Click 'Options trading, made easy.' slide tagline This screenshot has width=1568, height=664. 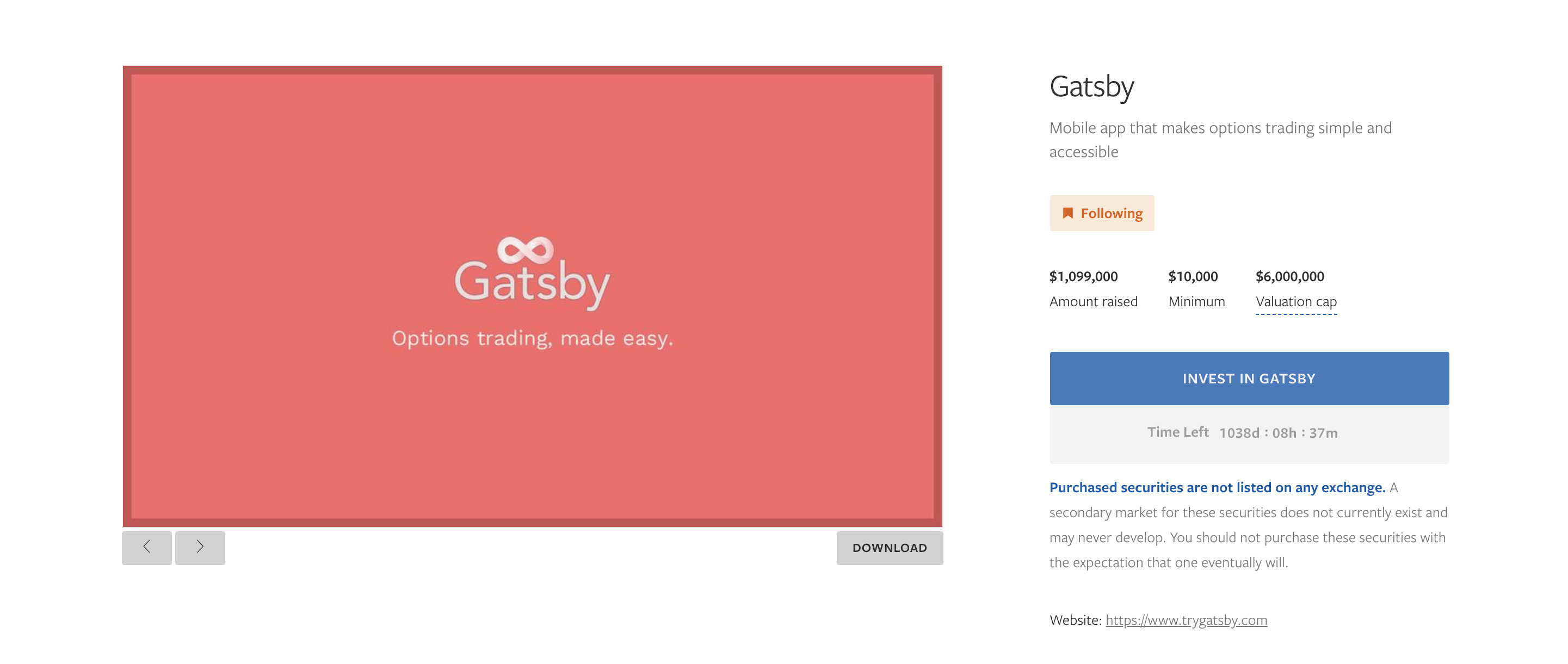point(532,338)
